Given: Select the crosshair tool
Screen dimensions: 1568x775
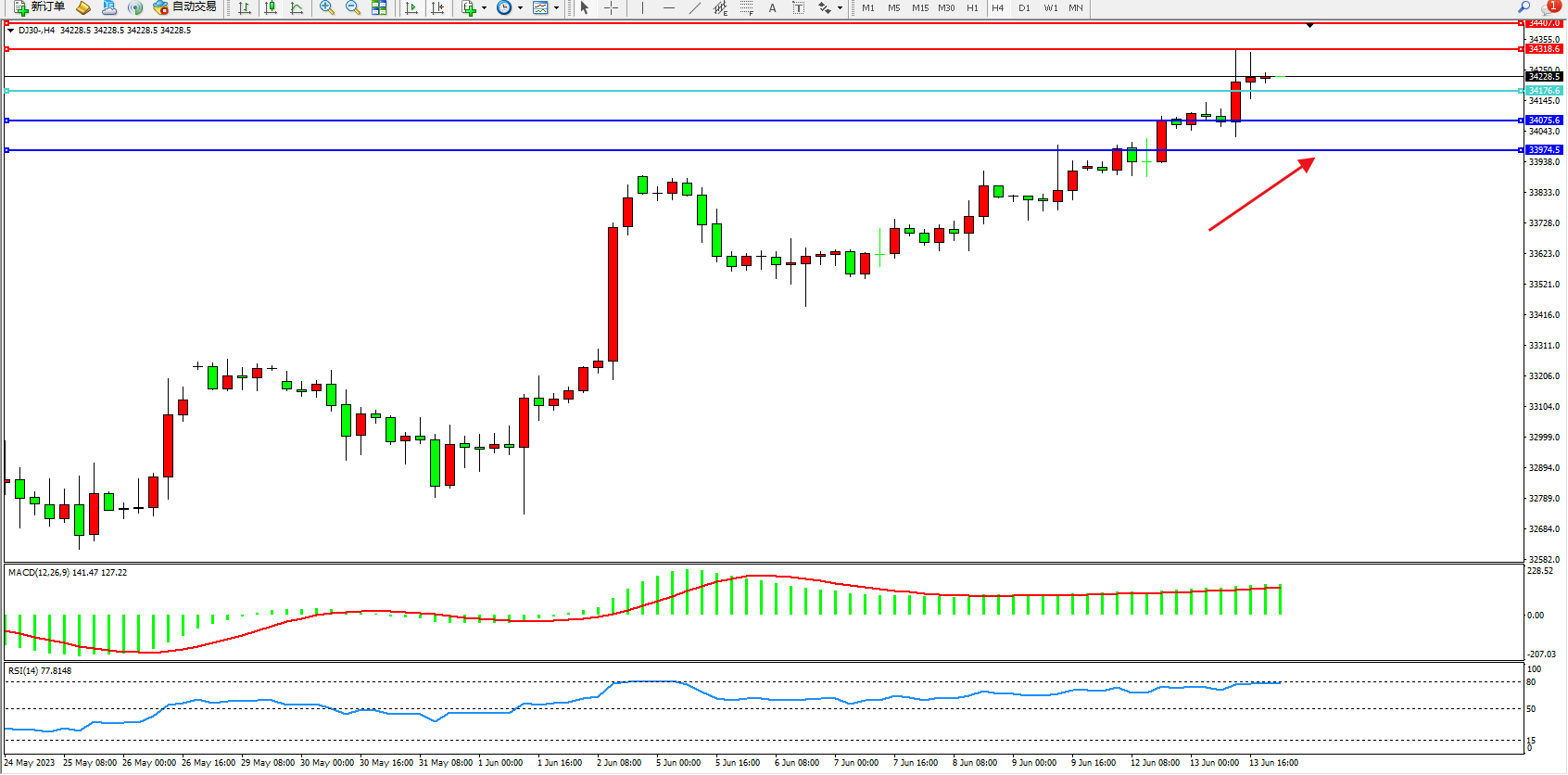Looking at the screenshot, I should [612, 7].
